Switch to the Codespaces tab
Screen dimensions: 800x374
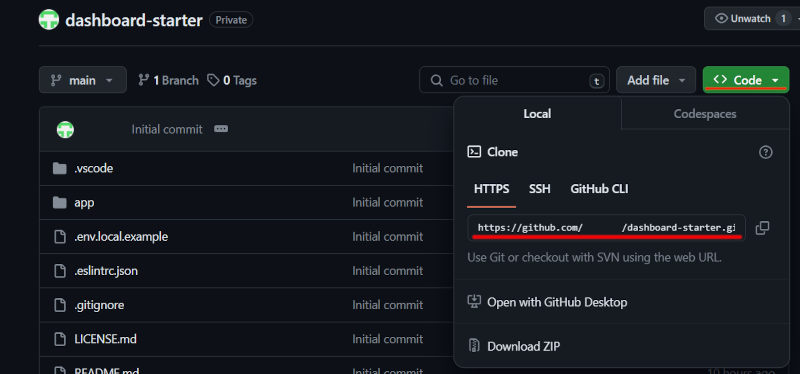(x=705, y=113)
